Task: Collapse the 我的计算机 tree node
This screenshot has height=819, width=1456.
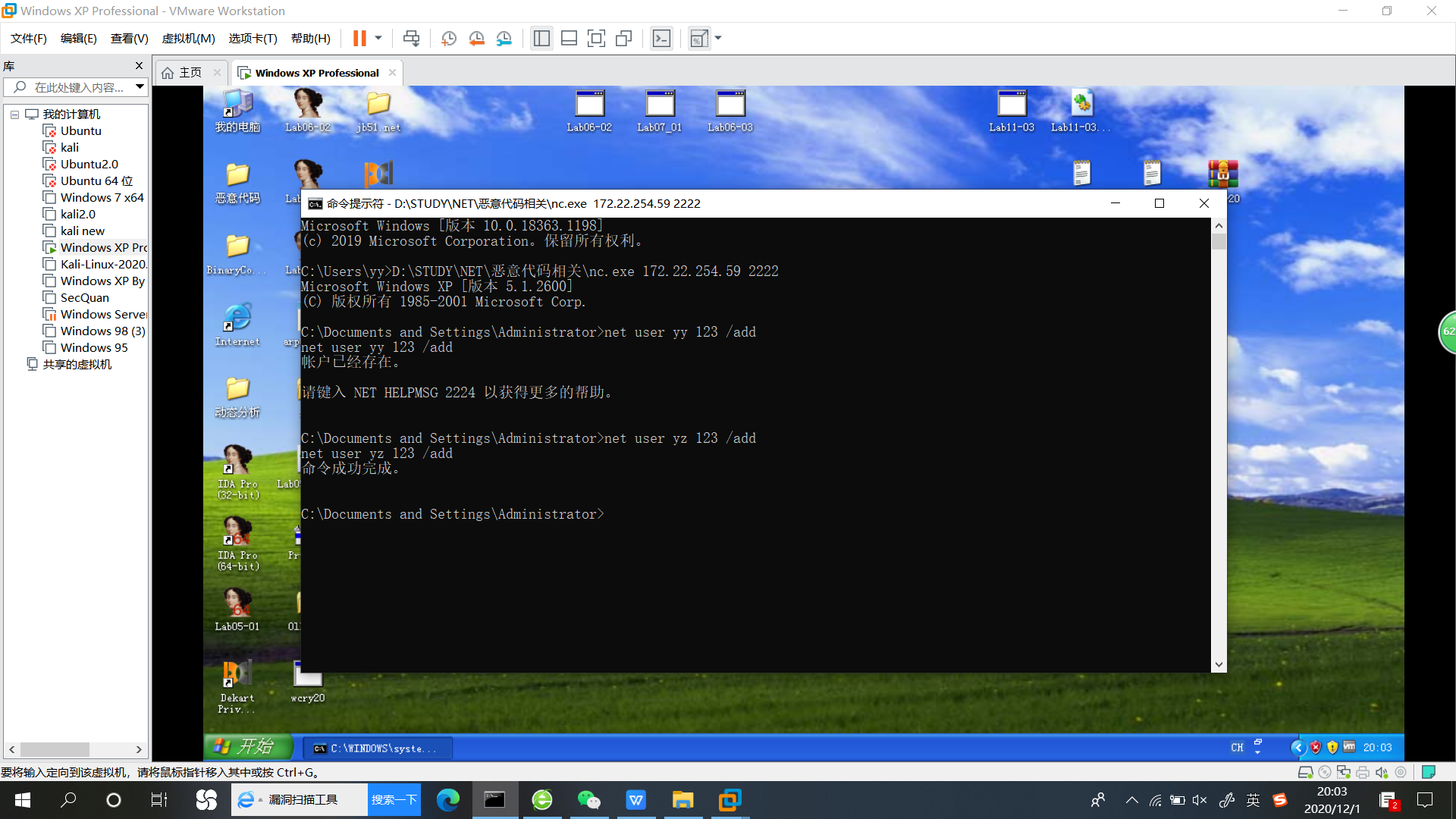Action: coord(14,115)
